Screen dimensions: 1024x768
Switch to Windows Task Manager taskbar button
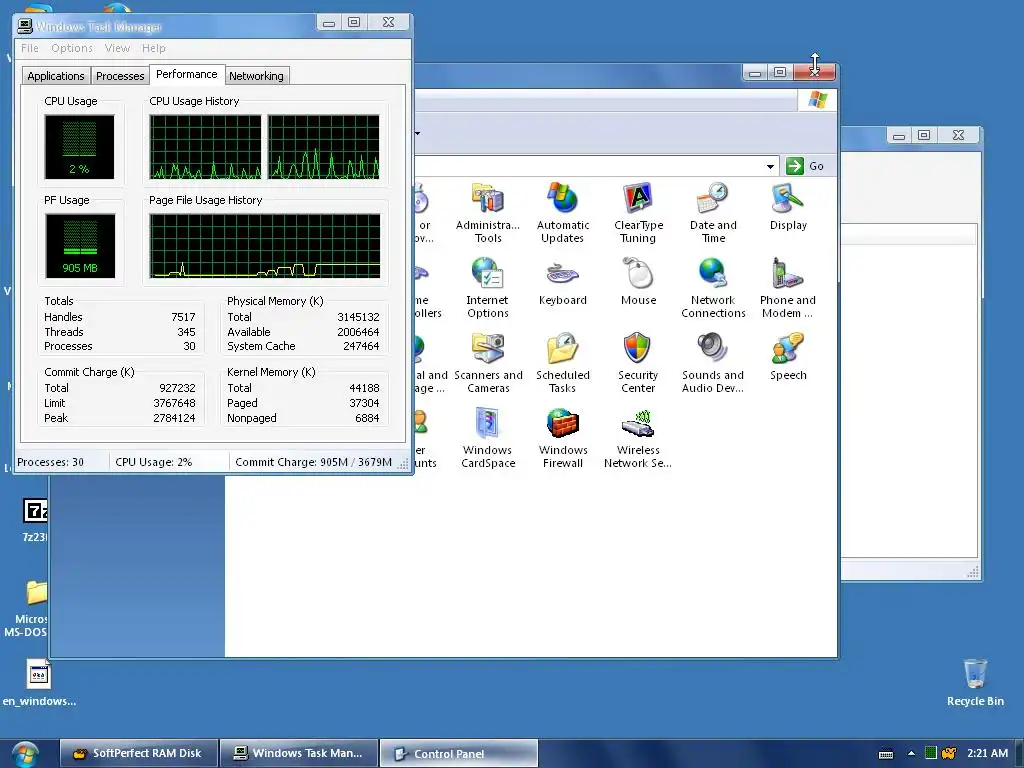[299, 754]
